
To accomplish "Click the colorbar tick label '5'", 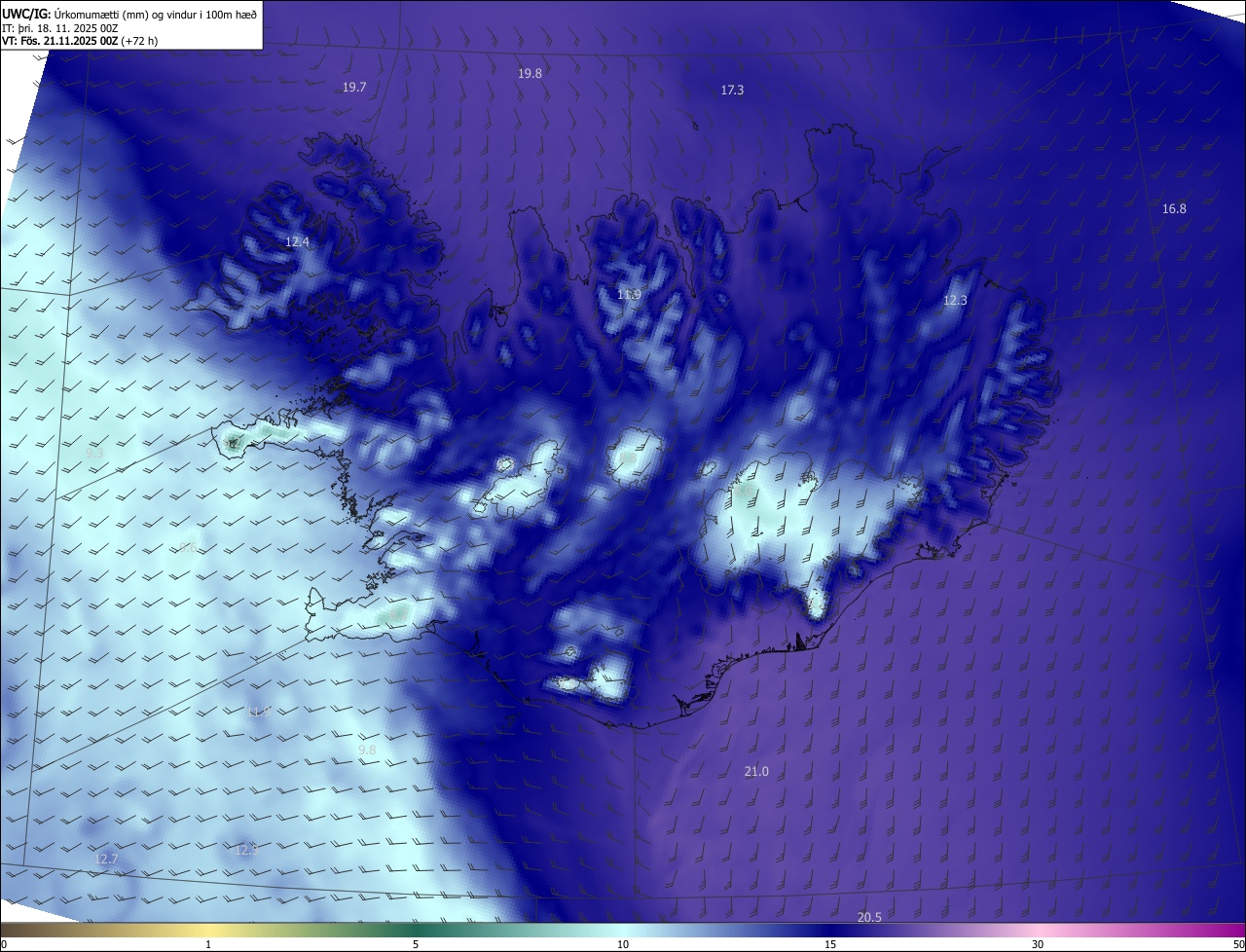I will [x=416, y=945].
